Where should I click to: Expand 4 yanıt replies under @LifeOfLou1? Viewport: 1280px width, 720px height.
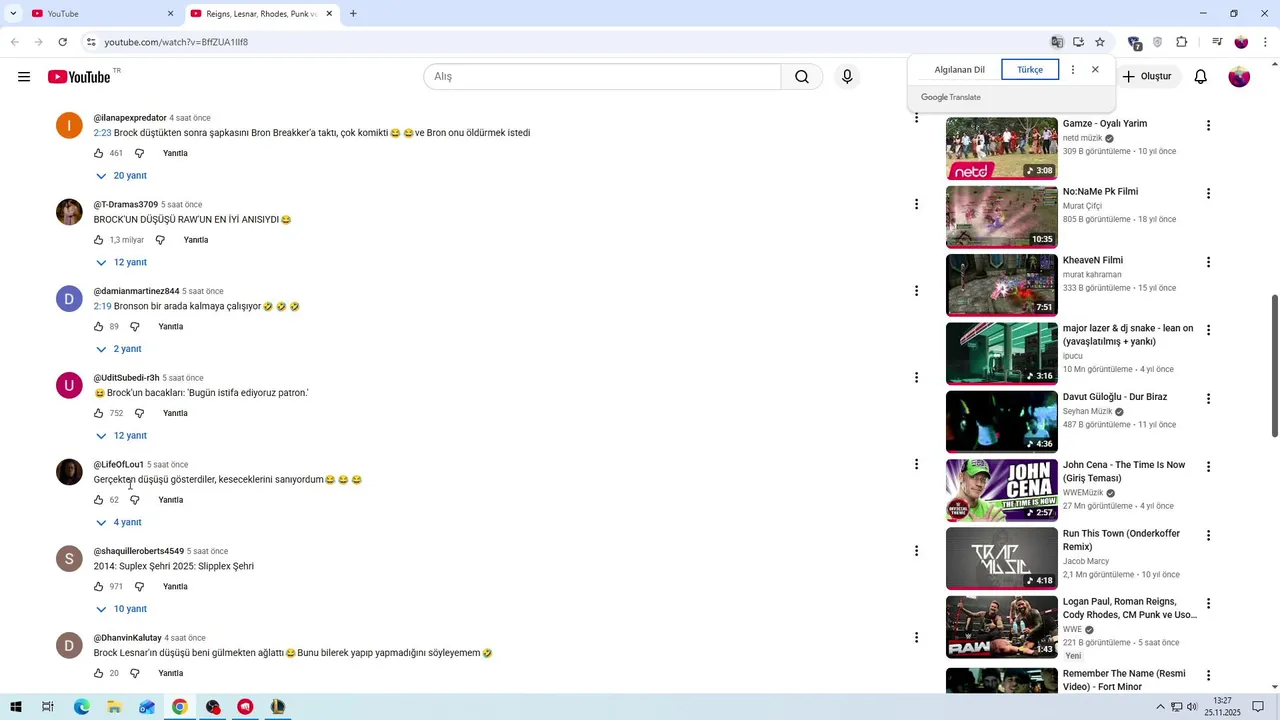tap(118, 522)
